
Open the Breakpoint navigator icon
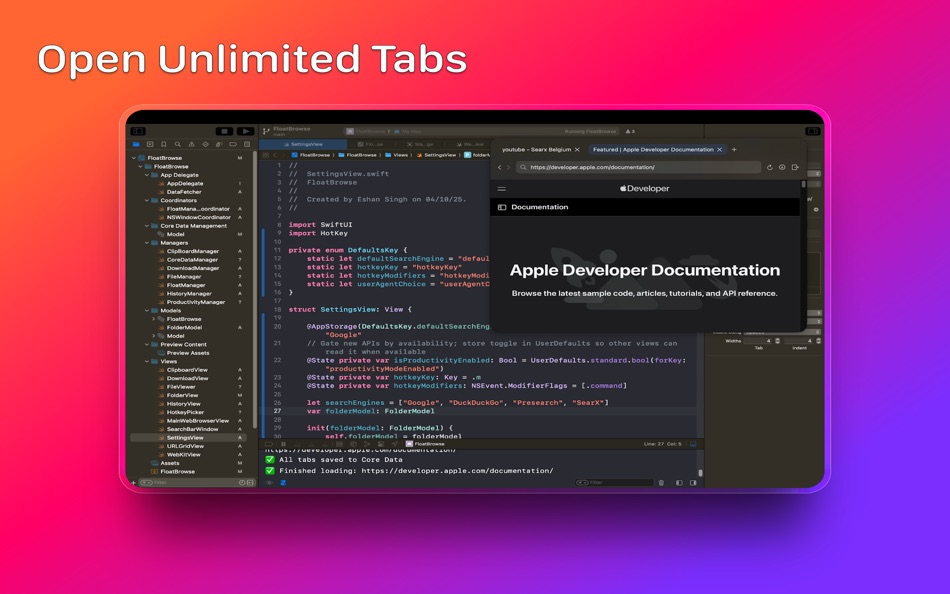tap(233, 144)
